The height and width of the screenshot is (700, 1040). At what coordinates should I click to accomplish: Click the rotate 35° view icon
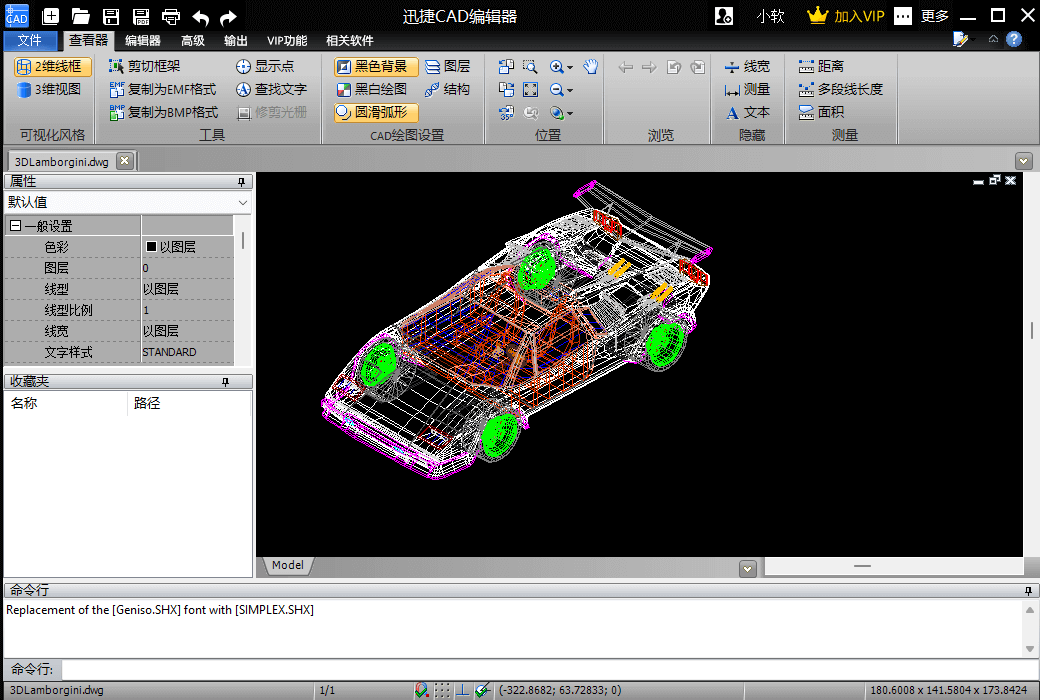tap(506, 113)
